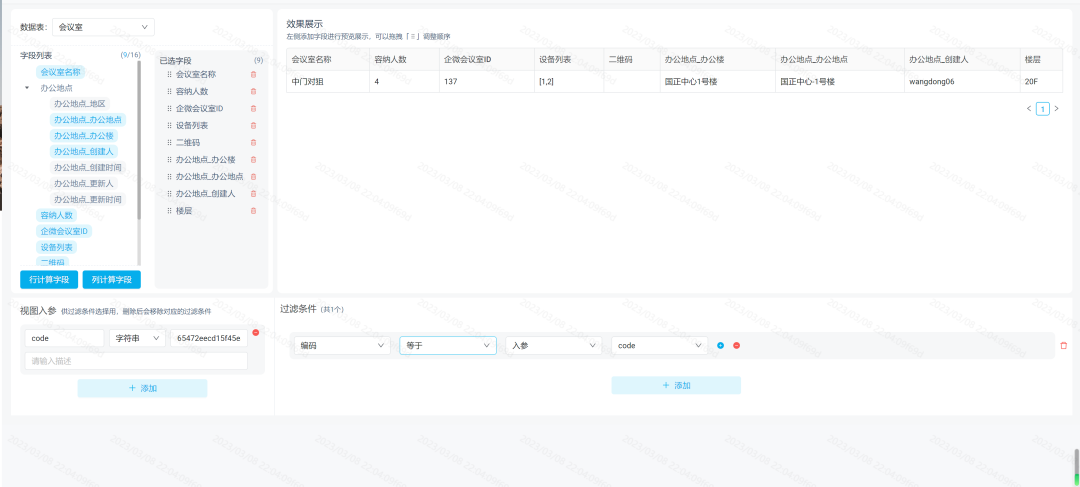Focus the code parameter name input

65,338
